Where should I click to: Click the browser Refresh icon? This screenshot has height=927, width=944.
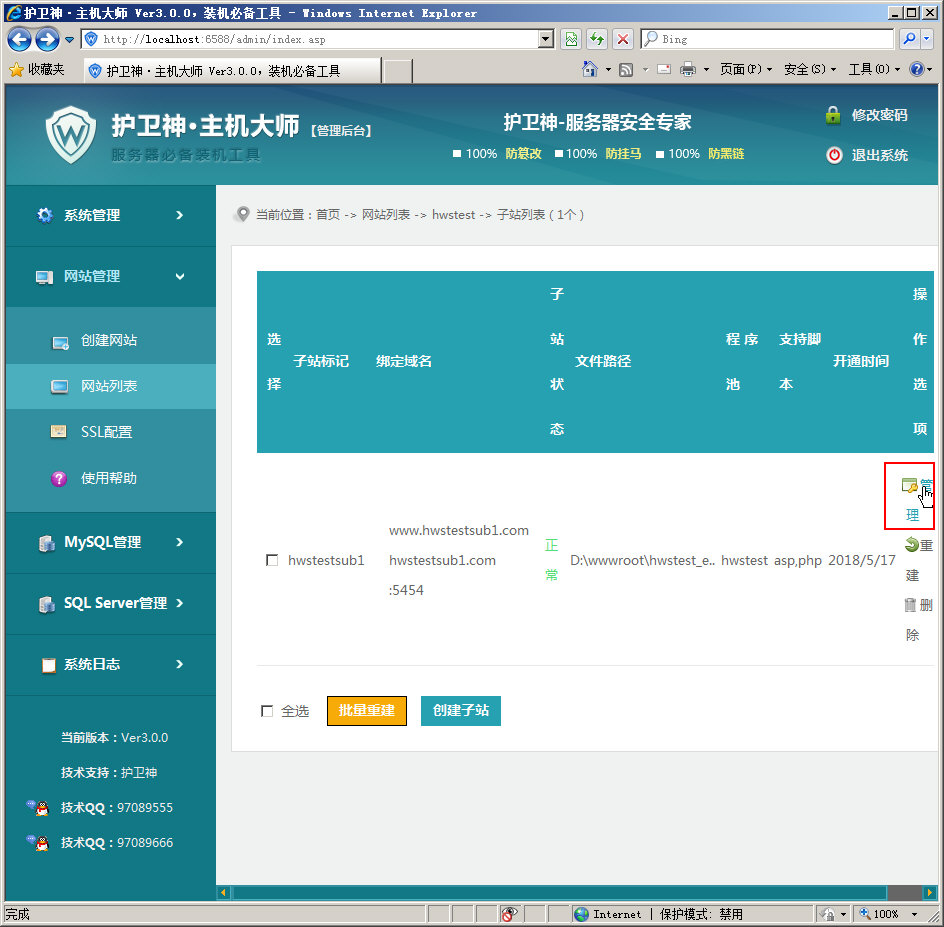(597, 39)
